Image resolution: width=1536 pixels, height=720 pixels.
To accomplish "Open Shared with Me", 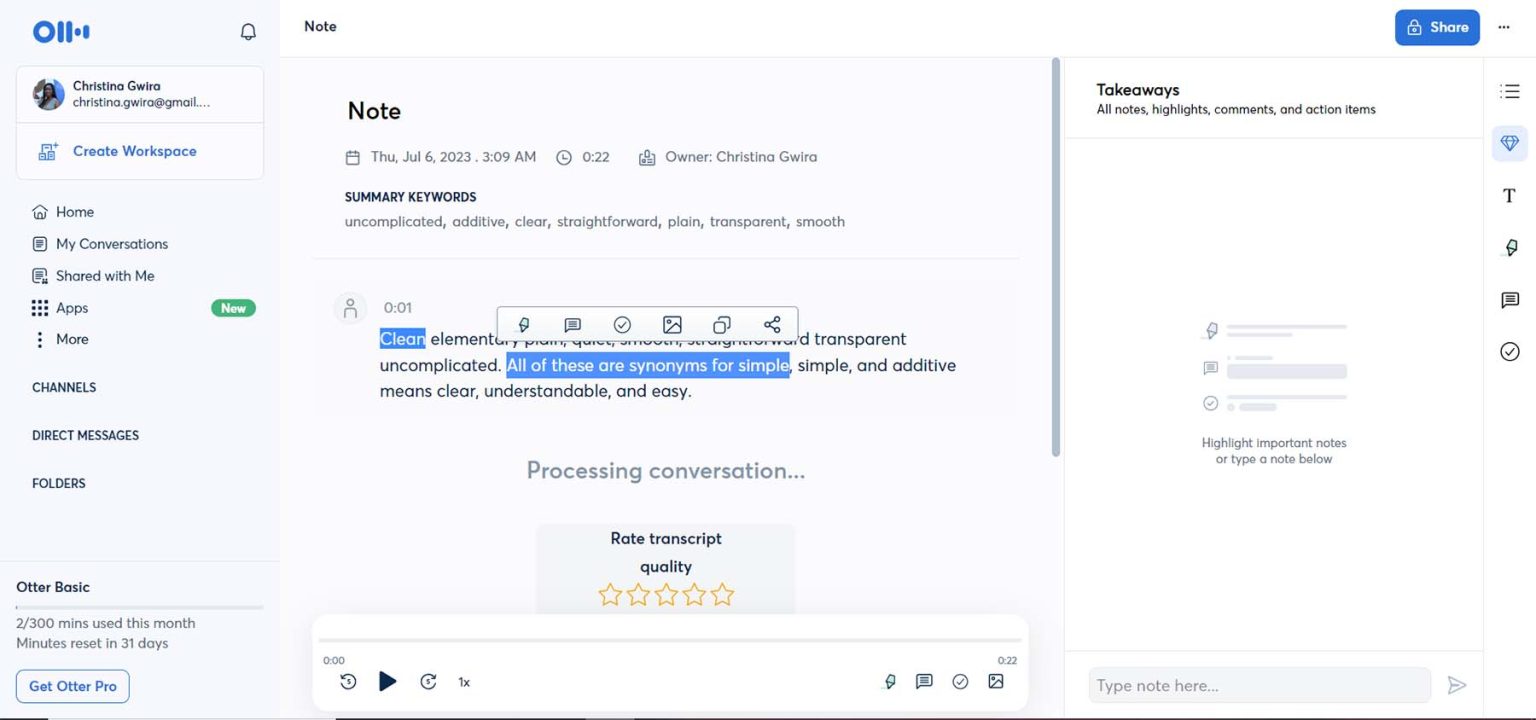I will [x=104, y=275].
